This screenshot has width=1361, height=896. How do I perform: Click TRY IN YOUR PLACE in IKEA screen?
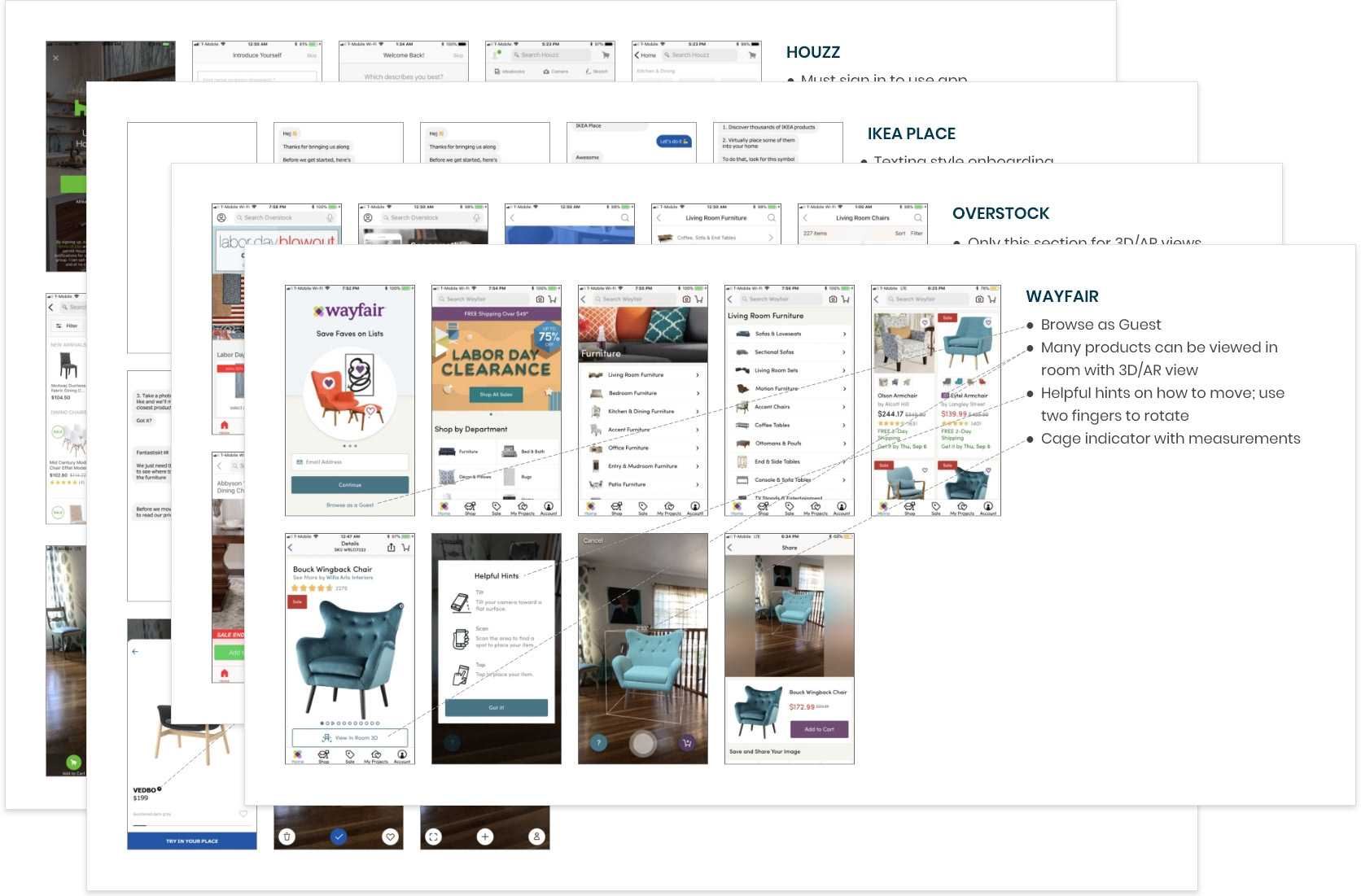pos(192,841)
